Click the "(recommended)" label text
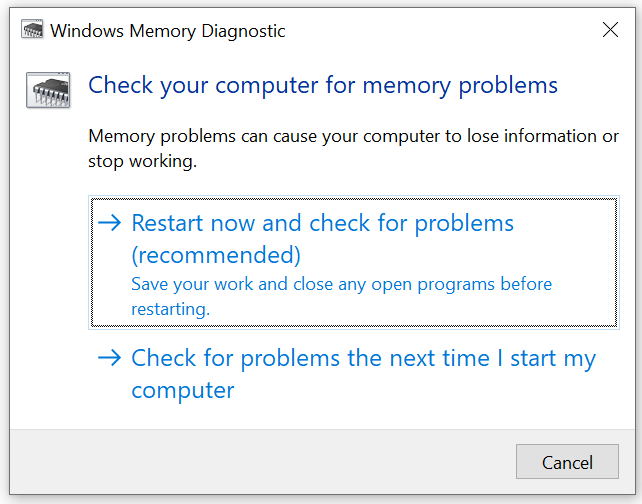Viewport: 642px width, 504px height. pos(216,255)
